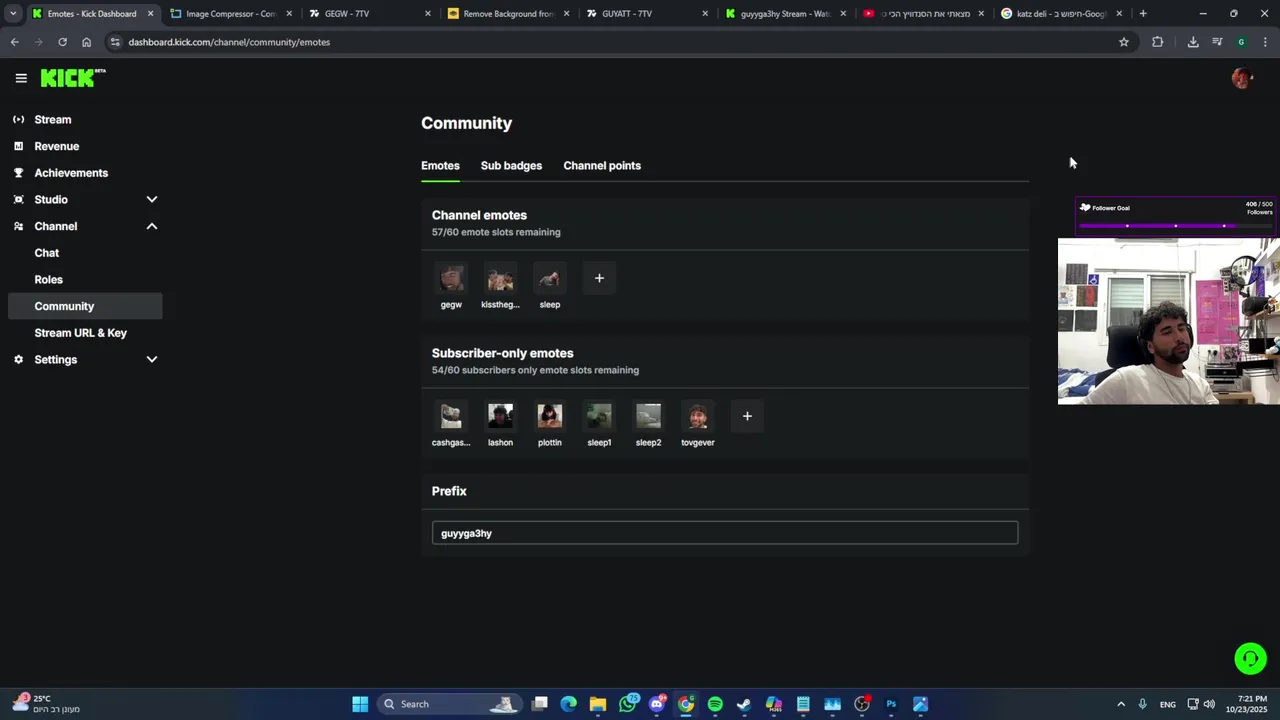Open browser extensions menu
The width and height of the screenshot is (1280, 720).
point(1157,42)
